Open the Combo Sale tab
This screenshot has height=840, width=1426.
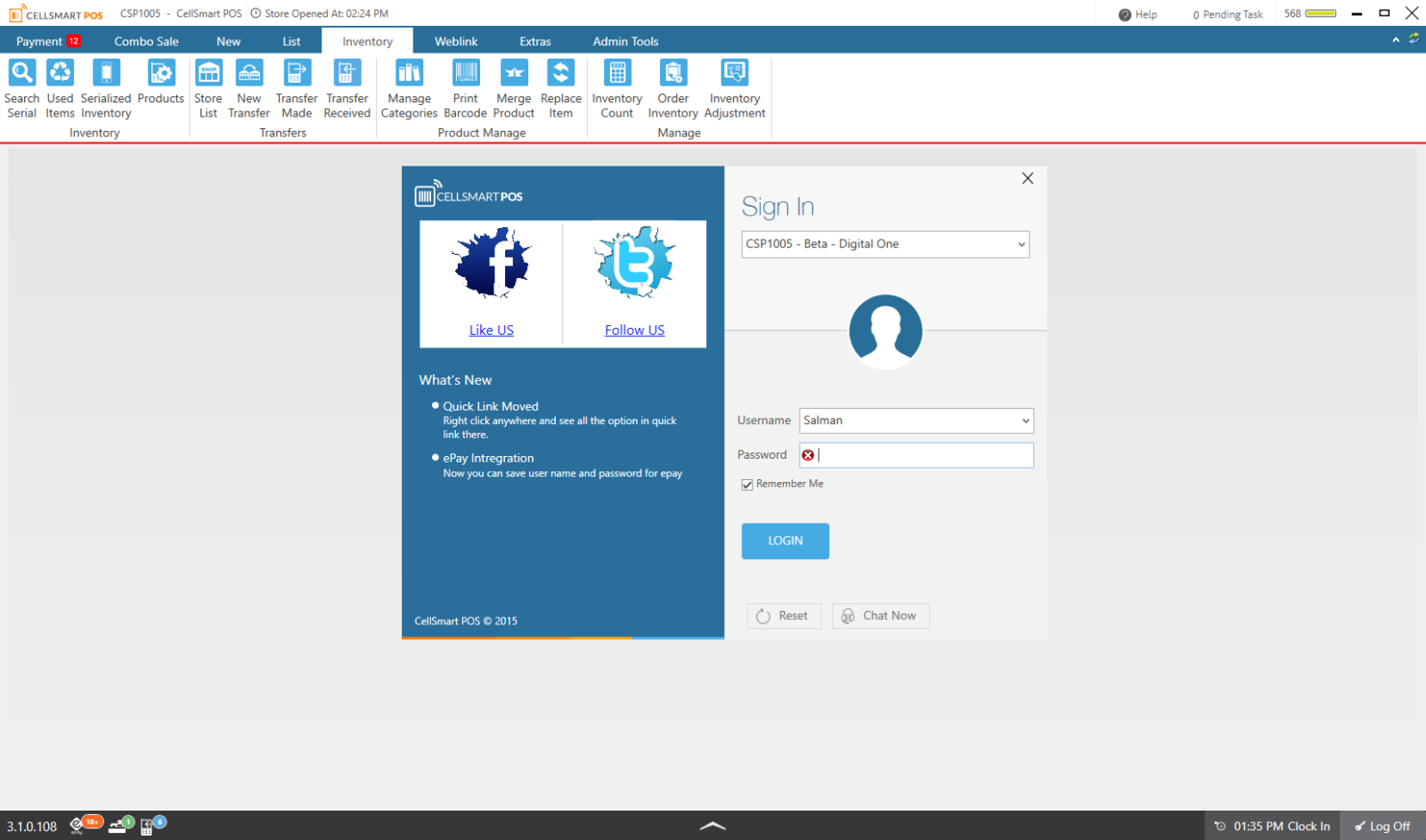click(x=146, y=41)
